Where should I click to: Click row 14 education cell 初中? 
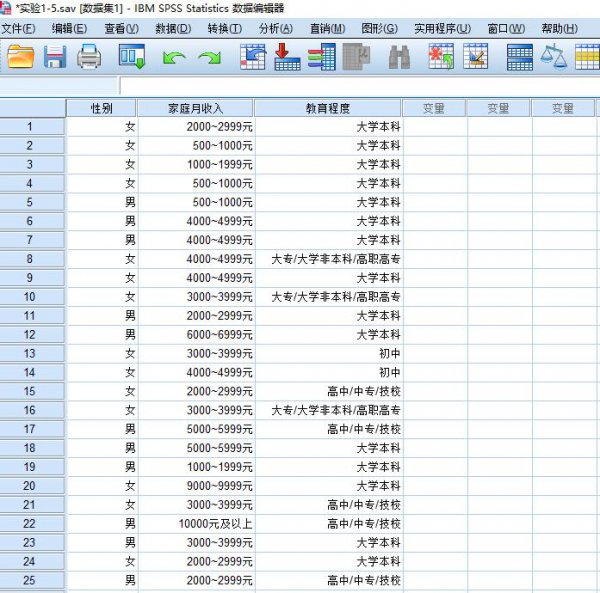pos(329,373)
